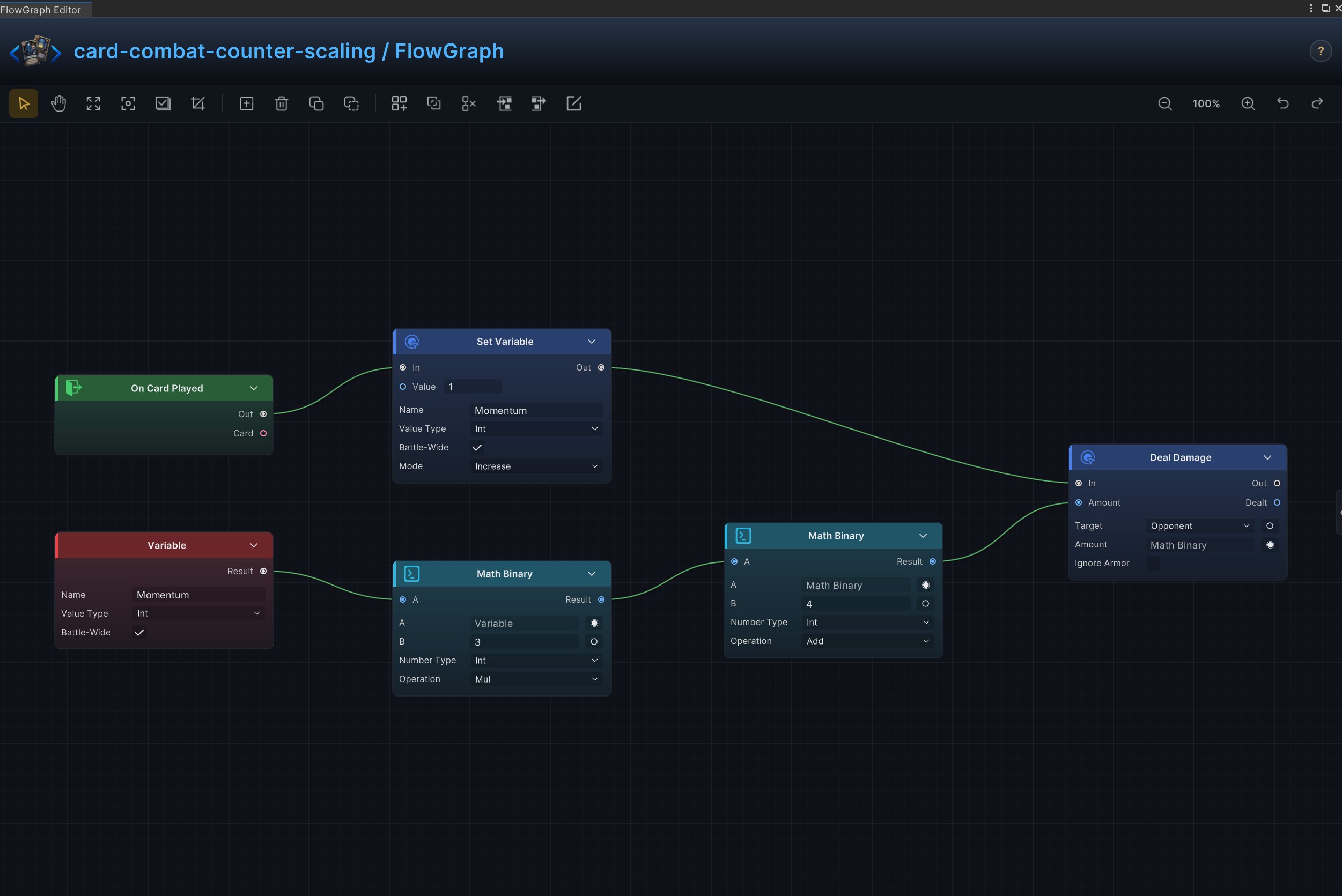Collapse the On Card Played node
Viewport: 1342px width, 896px height.
point(254,388)
